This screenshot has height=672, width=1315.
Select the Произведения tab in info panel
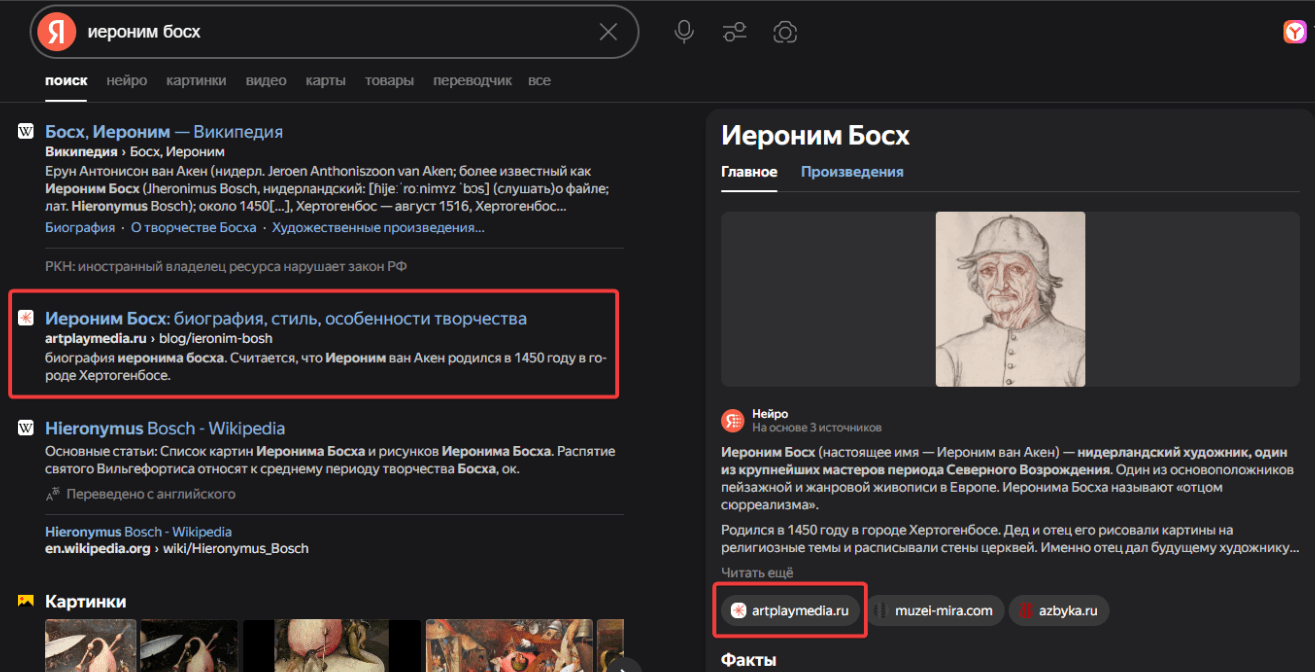pos(852,172)
